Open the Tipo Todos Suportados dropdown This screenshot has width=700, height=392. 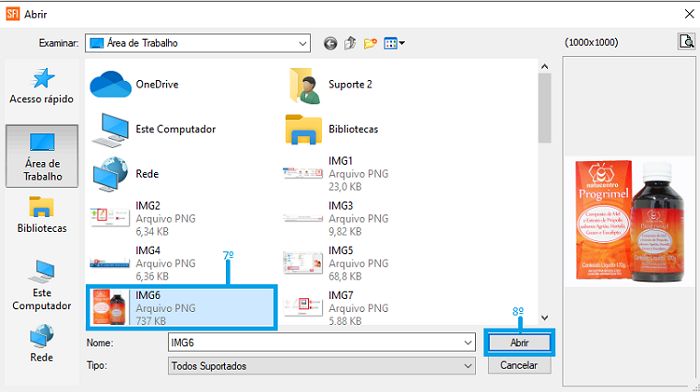tap(321, 366)
